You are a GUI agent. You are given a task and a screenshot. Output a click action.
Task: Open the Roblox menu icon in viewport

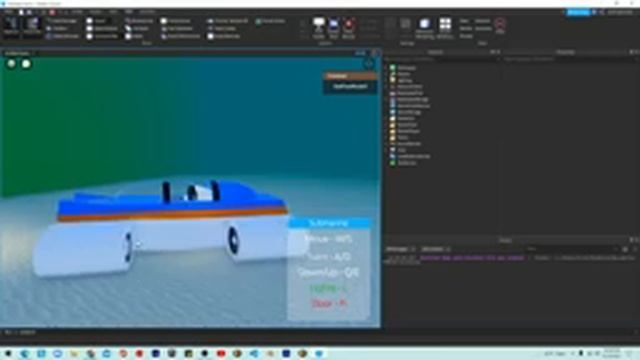tap(11, 64)
